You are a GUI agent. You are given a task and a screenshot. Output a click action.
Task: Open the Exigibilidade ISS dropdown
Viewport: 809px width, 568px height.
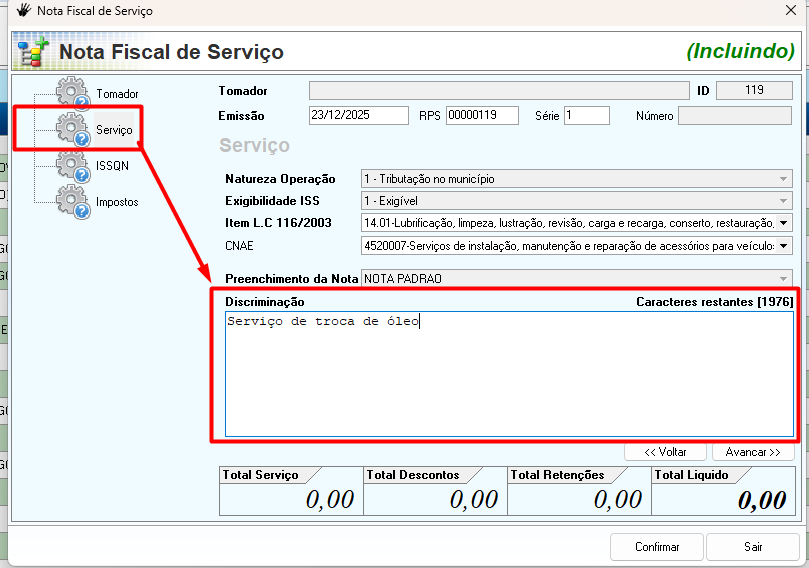(783, 201)
